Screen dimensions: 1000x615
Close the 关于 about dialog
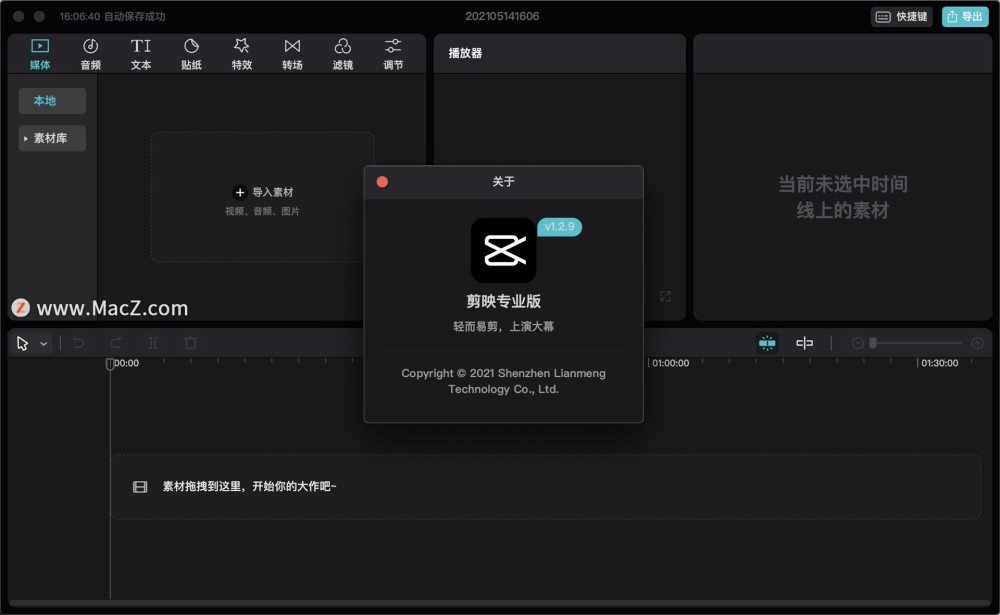pyautogui.click(x=382, y=182)
